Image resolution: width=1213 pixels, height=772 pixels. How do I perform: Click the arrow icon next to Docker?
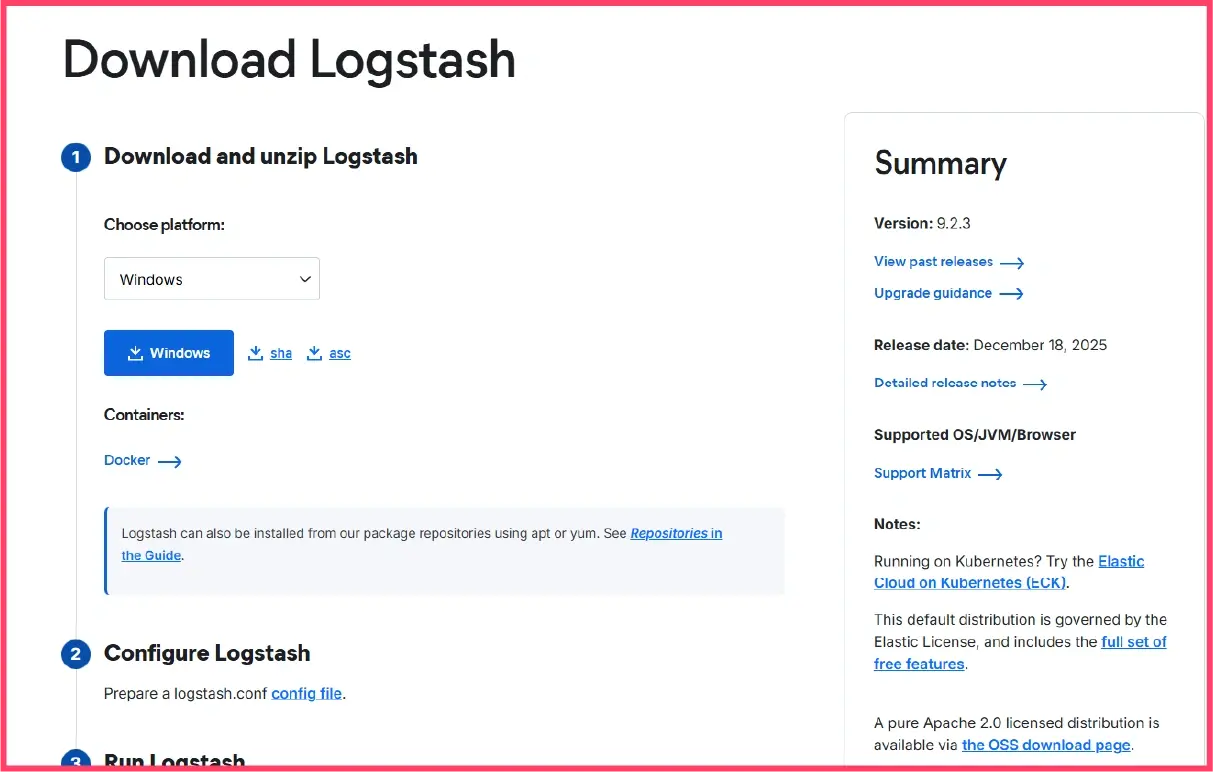pos(170,461)
